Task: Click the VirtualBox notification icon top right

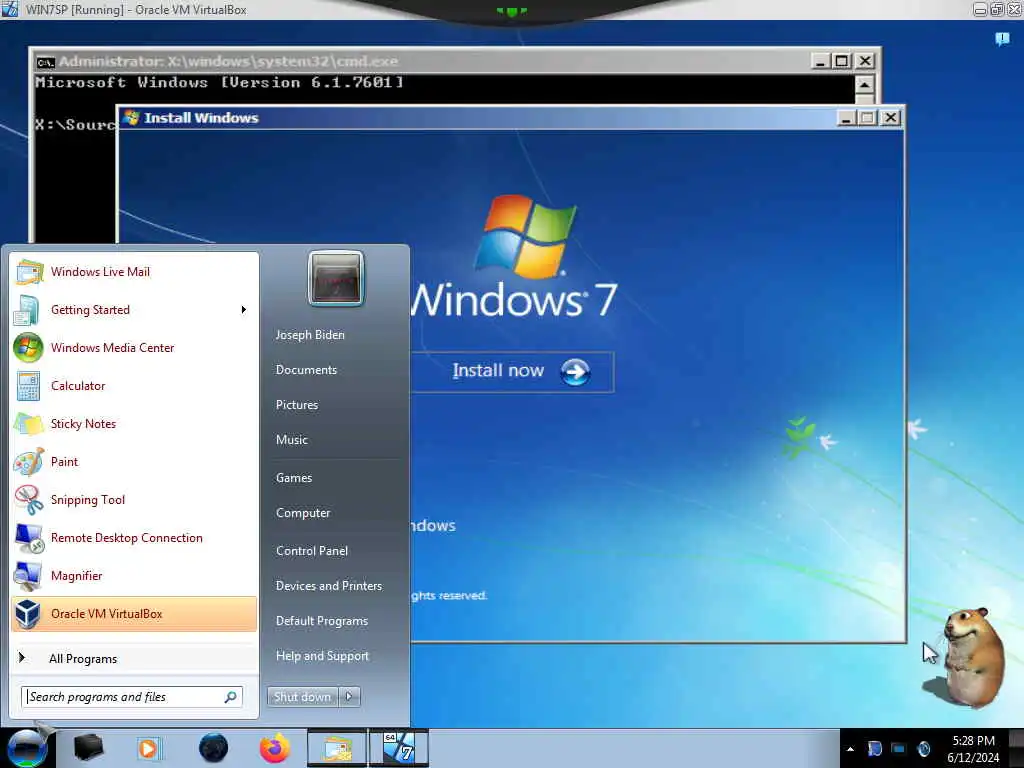Action: (1002, 39)
